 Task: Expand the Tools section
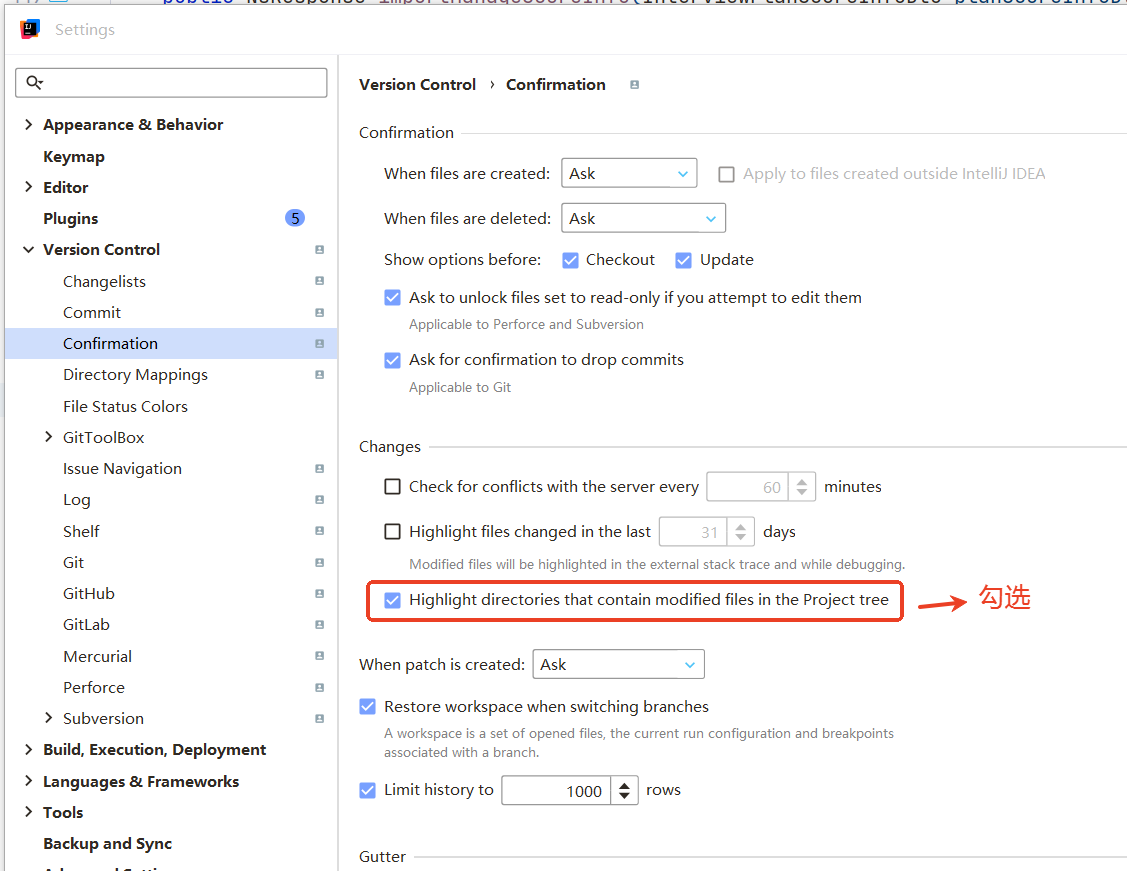pos(29,811)
